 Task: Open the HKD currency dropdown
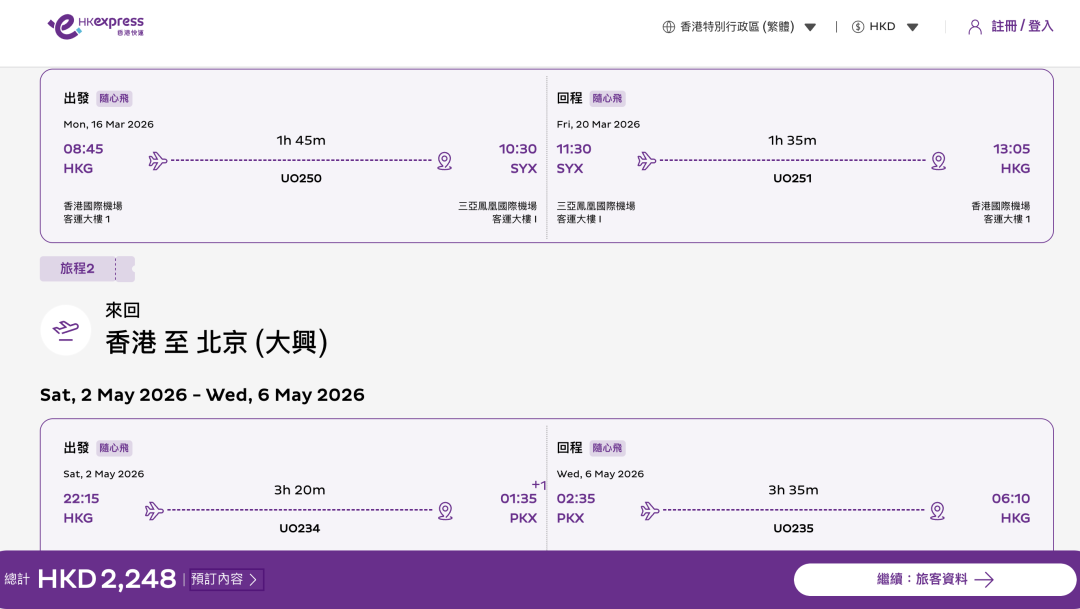coord(885,27)
